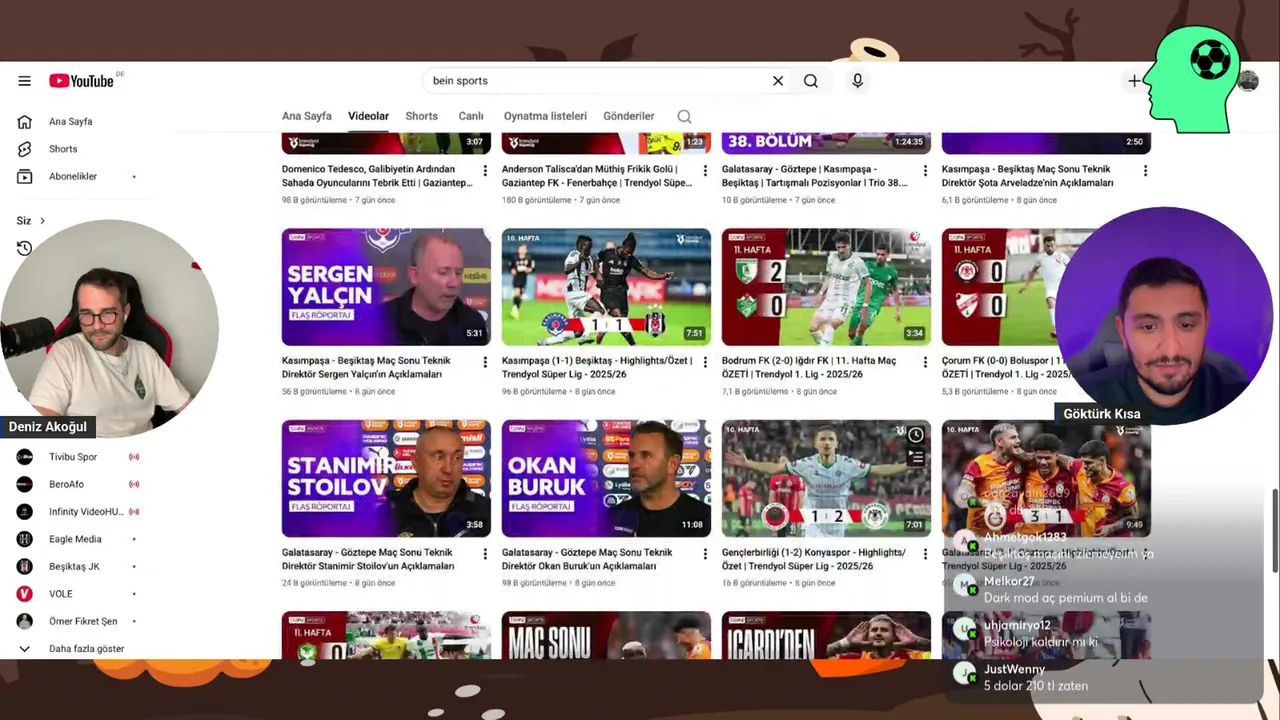Open options for Anderson Talisca video
Image resolution: width=1280 pixels, height=720 pixels.
click(705, 171)
